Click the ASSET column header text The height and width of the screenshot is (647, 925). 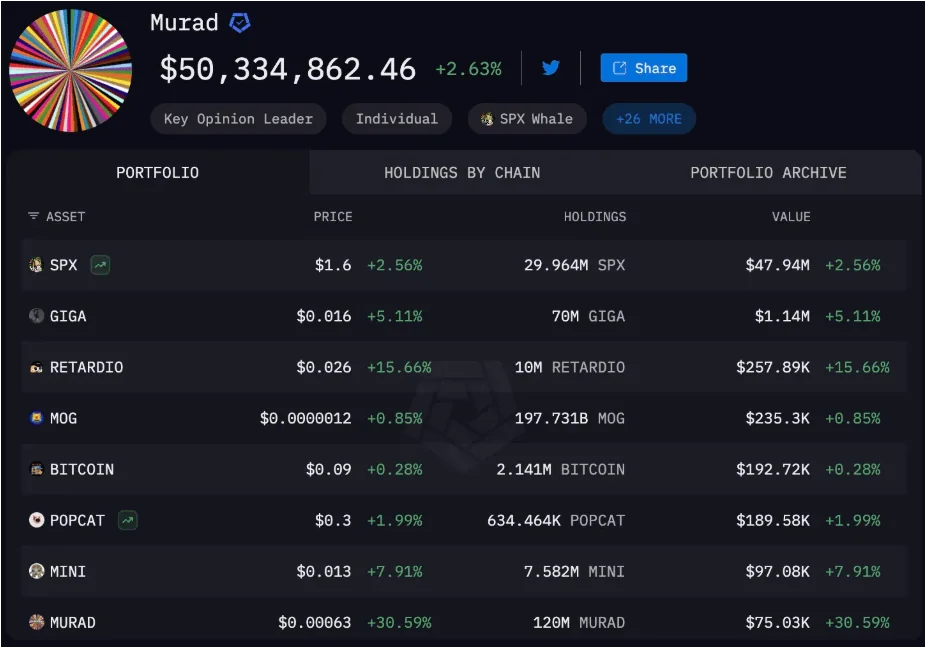tap(65, 216)
